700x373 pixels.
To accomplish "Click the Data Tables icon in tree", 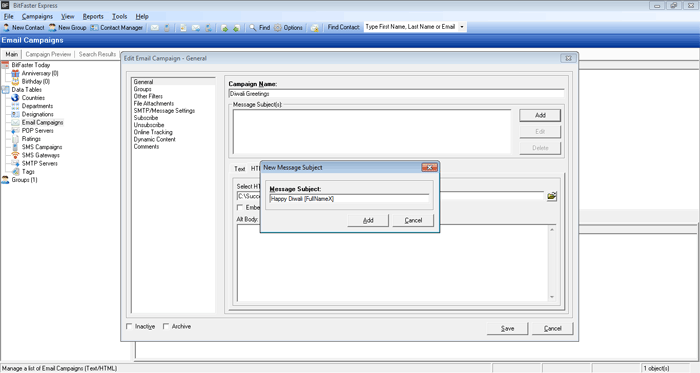I will [x=5, y=90].
